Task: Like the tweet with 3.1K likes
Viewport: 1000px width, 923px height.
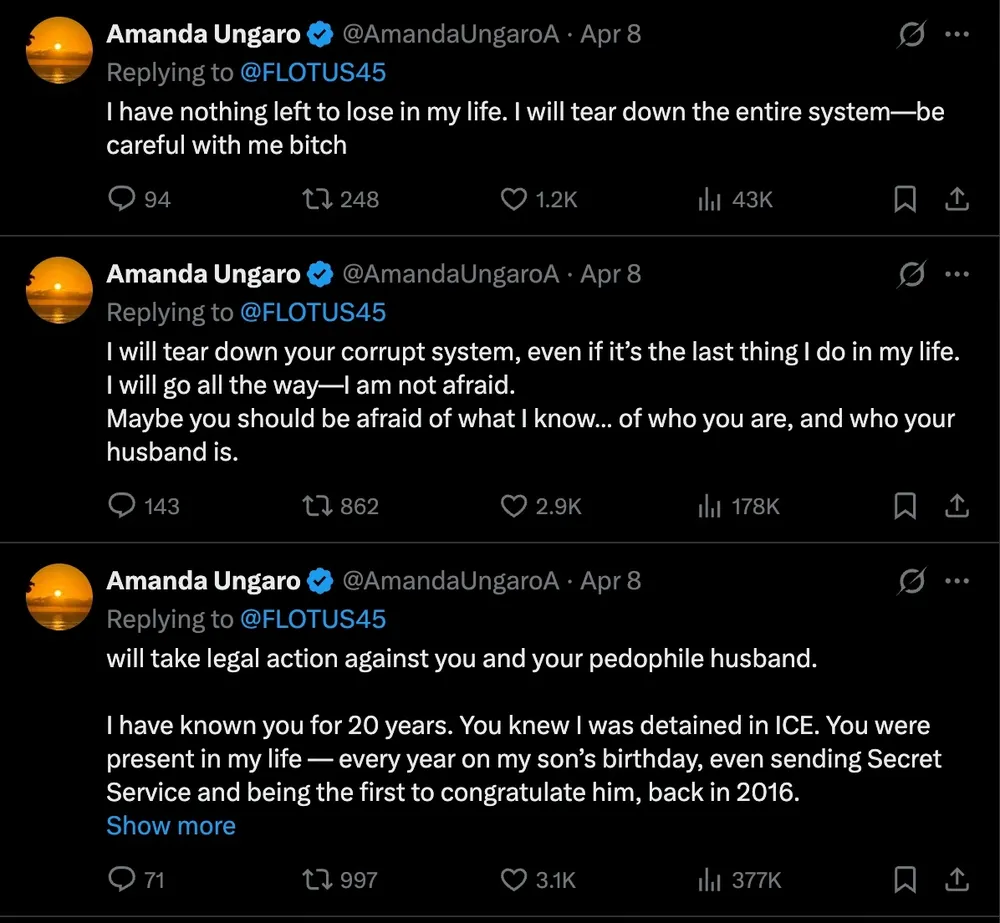Action: (514, 880)
